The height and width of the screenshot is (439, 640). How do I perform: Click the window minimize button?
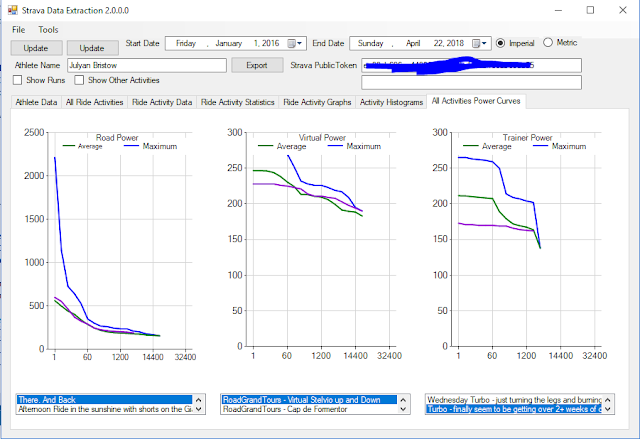[x=558, y=10]
